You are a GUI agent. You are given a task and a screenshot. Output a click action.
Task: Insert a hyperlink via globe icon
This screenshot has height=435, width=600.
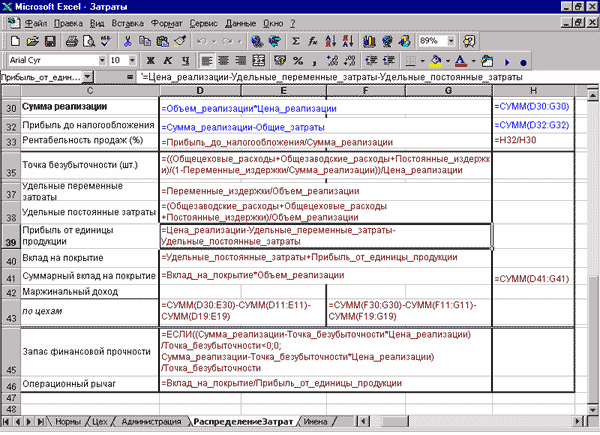coord(257,41)
